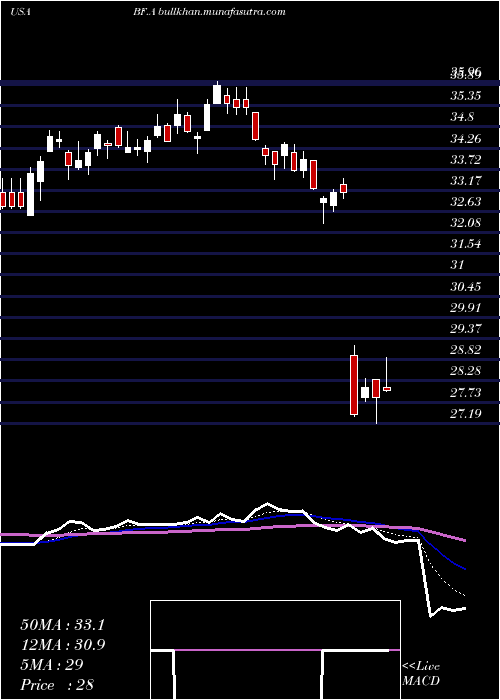
Task: Click the 50MA : 33.1 readout
Action: point(62,625)
